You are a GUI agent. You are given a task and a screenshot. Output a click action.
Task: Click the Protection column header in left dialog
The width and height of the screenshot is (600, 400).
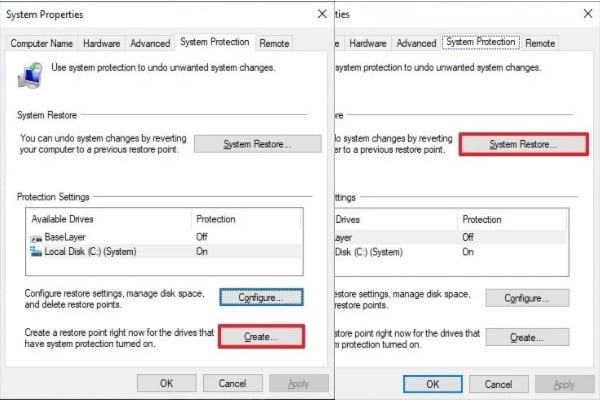(x=215, y=219)
